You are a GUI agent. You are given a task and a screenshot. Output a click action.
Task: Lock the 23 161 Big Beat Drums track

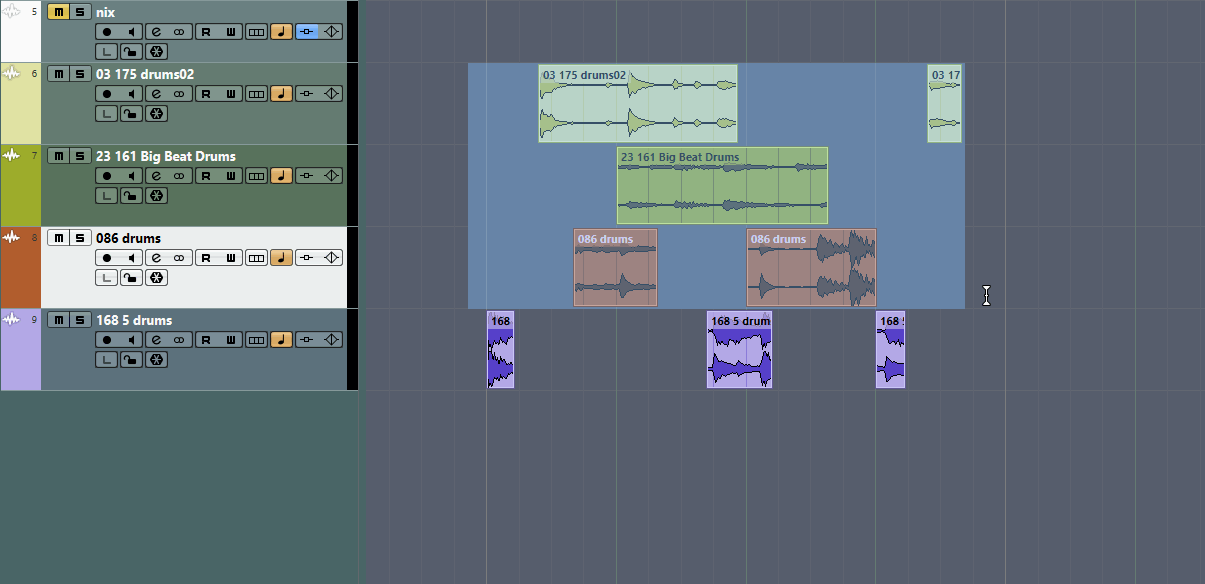click(131, 196)
